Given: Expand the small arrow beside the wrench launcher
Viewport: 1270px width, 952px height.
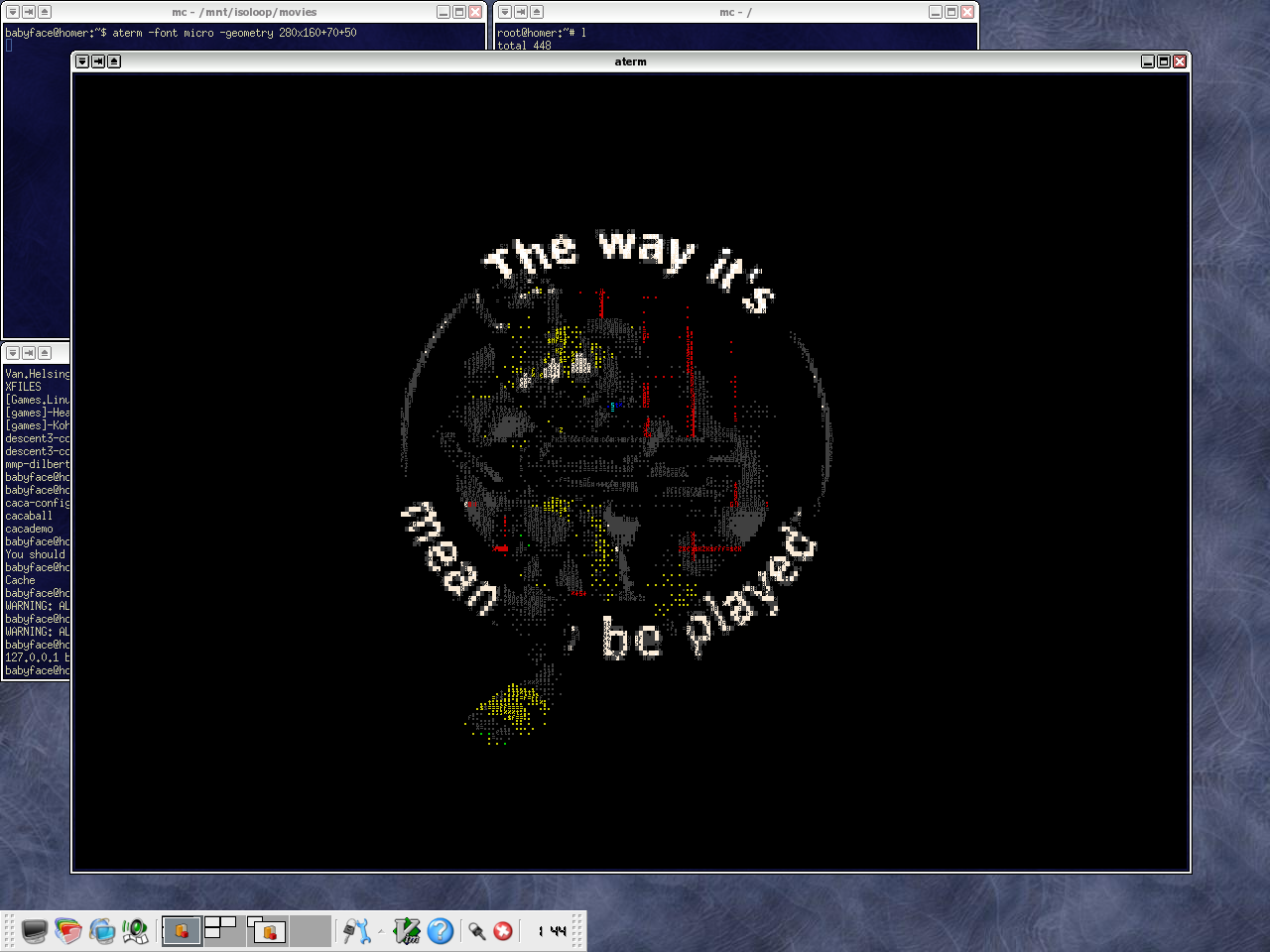Looking at the screenshot, I should 381,931.
